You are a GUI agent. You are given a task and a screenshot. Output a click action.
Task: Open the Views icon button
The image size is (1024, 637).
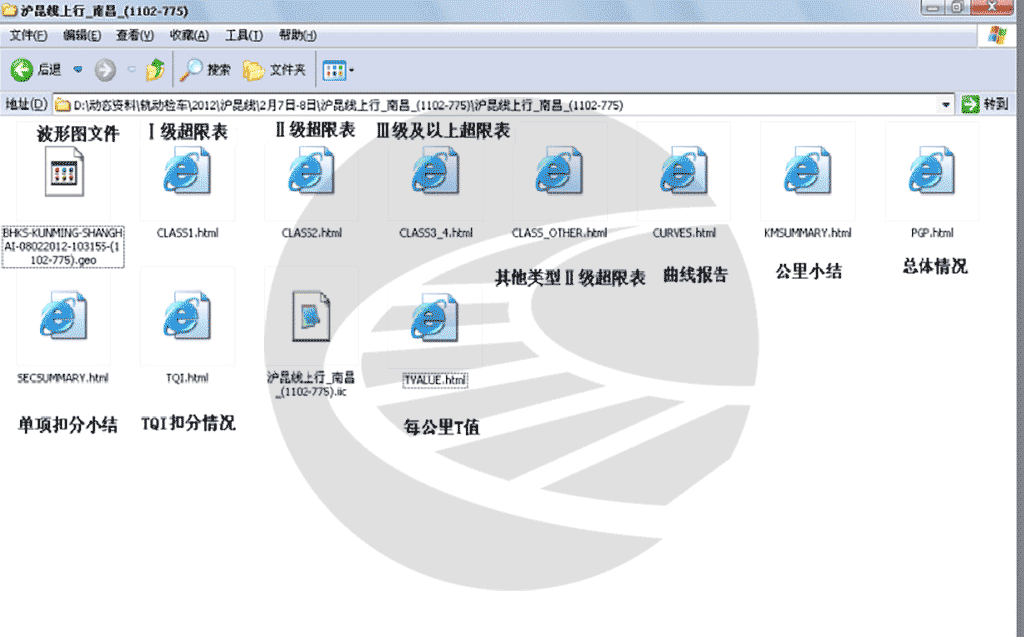pyautogui.click(x=334, y=70)
